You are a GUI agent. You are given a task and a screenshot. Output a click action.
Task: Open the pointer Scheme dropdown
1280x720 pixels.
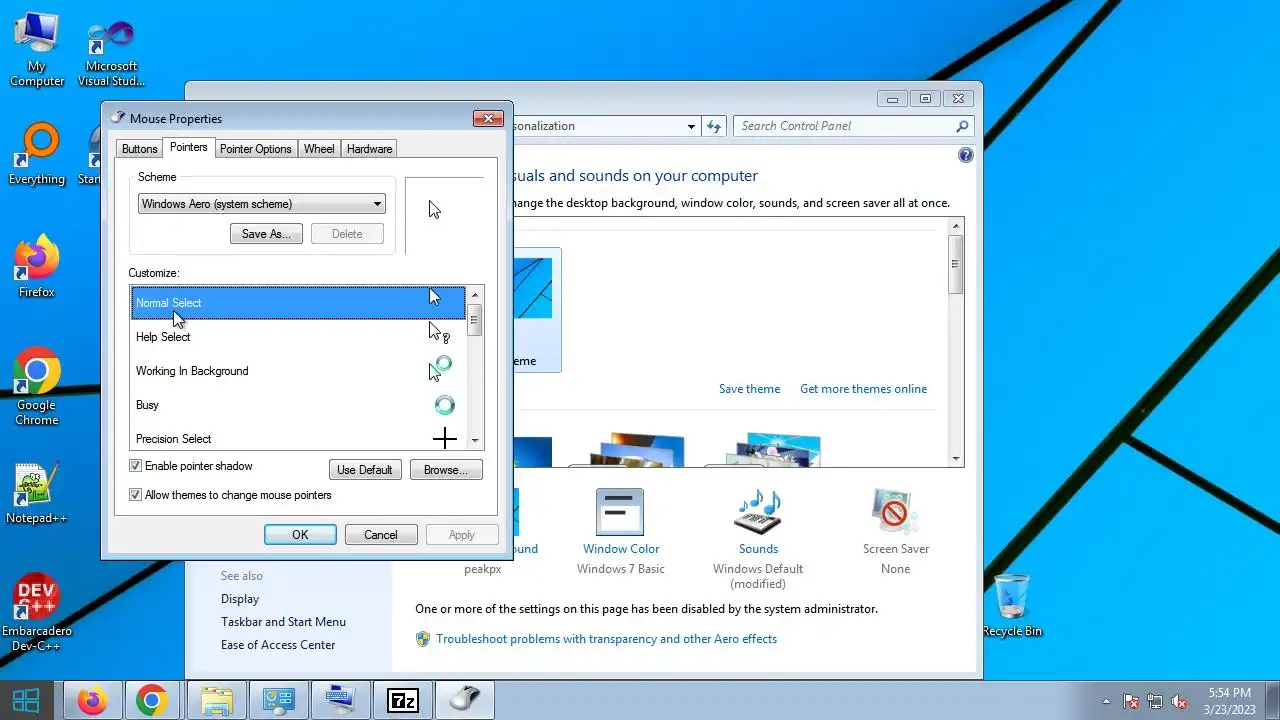coord(261,204)
